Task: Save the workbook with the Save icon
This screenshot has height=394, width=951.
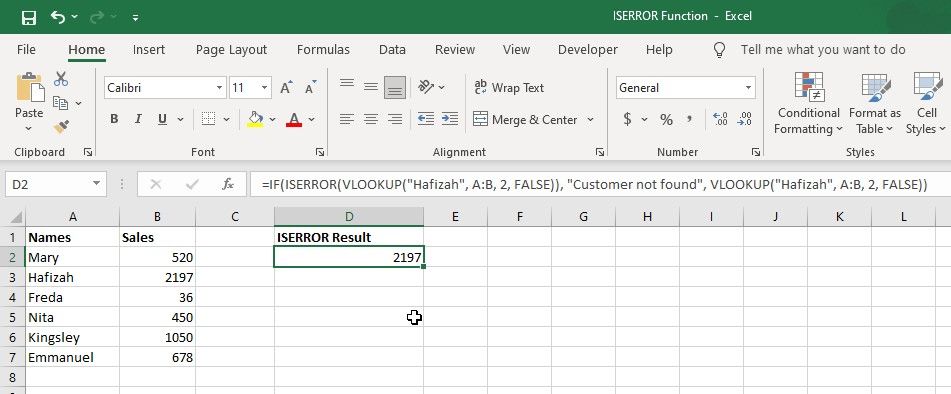Action: pos(29,18)
